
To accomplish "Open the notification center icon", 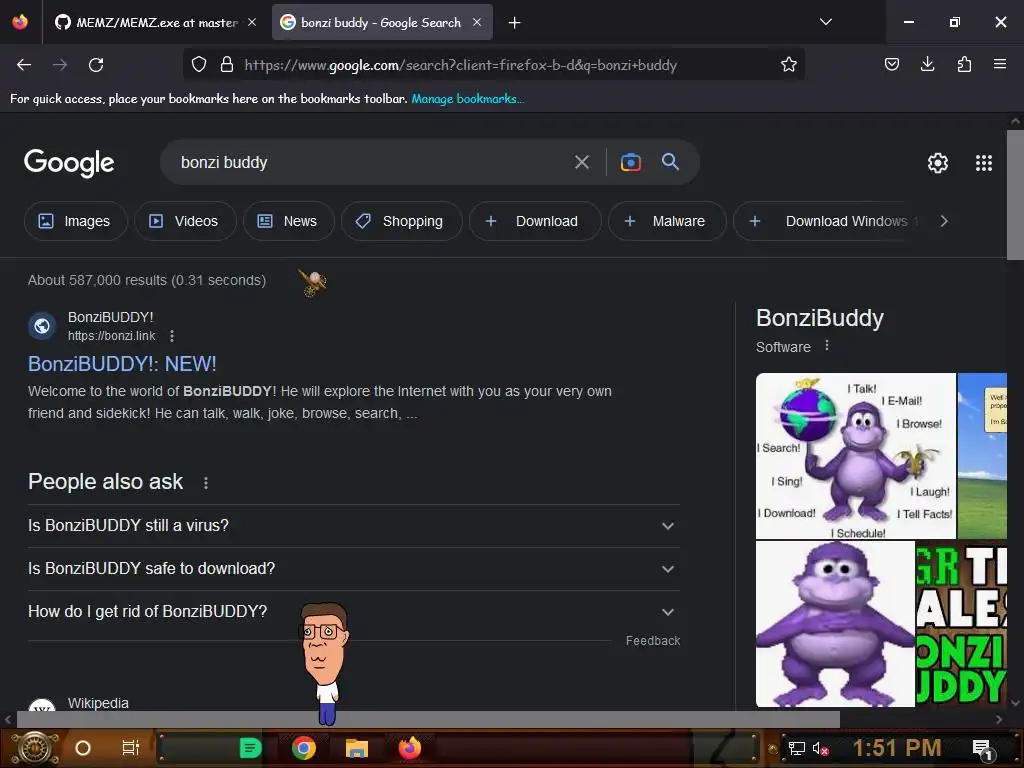I will [x=982, y=749].
